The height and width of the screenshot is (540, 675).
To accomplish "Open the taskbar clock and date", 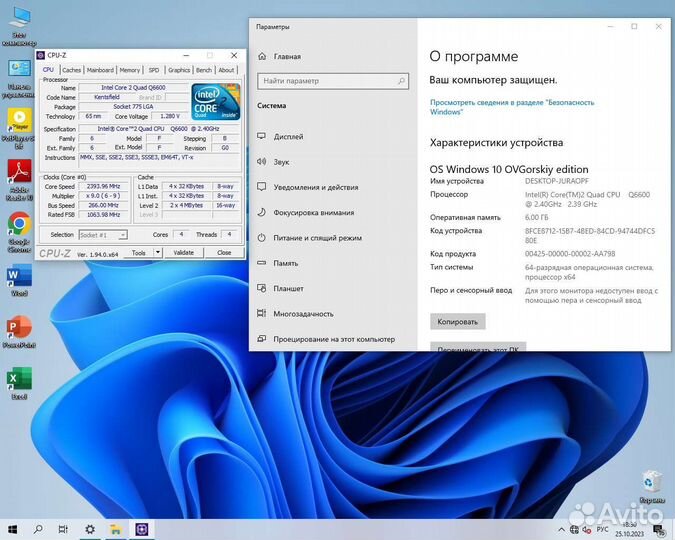I will coord(629,530).
